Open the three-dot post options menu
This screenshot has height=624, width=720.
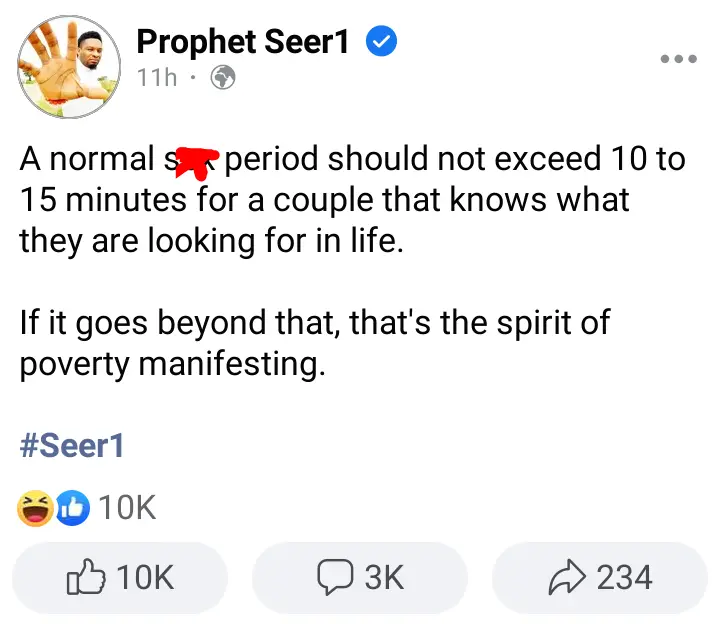[x=678, y=59]
